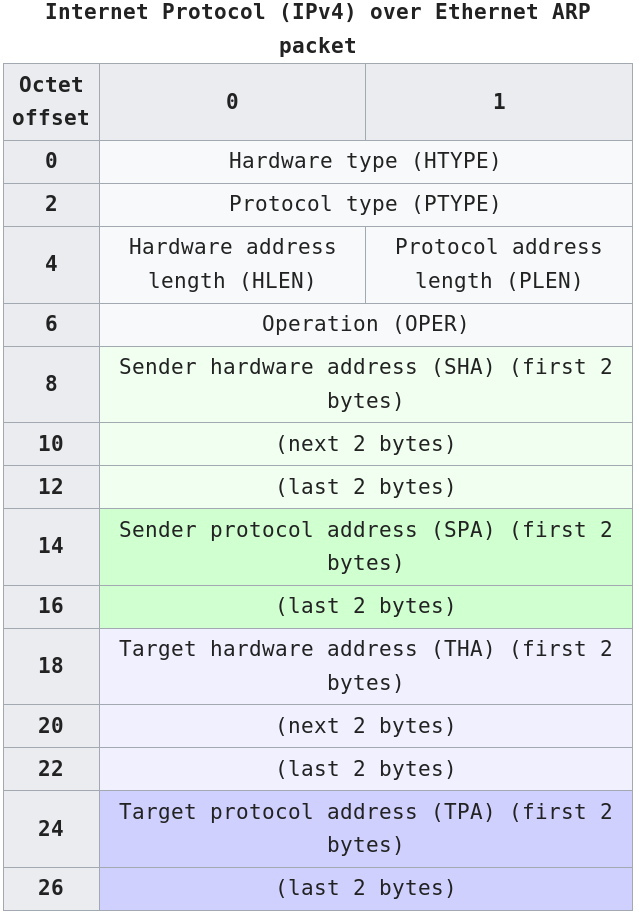
Task: Click the column header labeled 1
Action: 498,102
